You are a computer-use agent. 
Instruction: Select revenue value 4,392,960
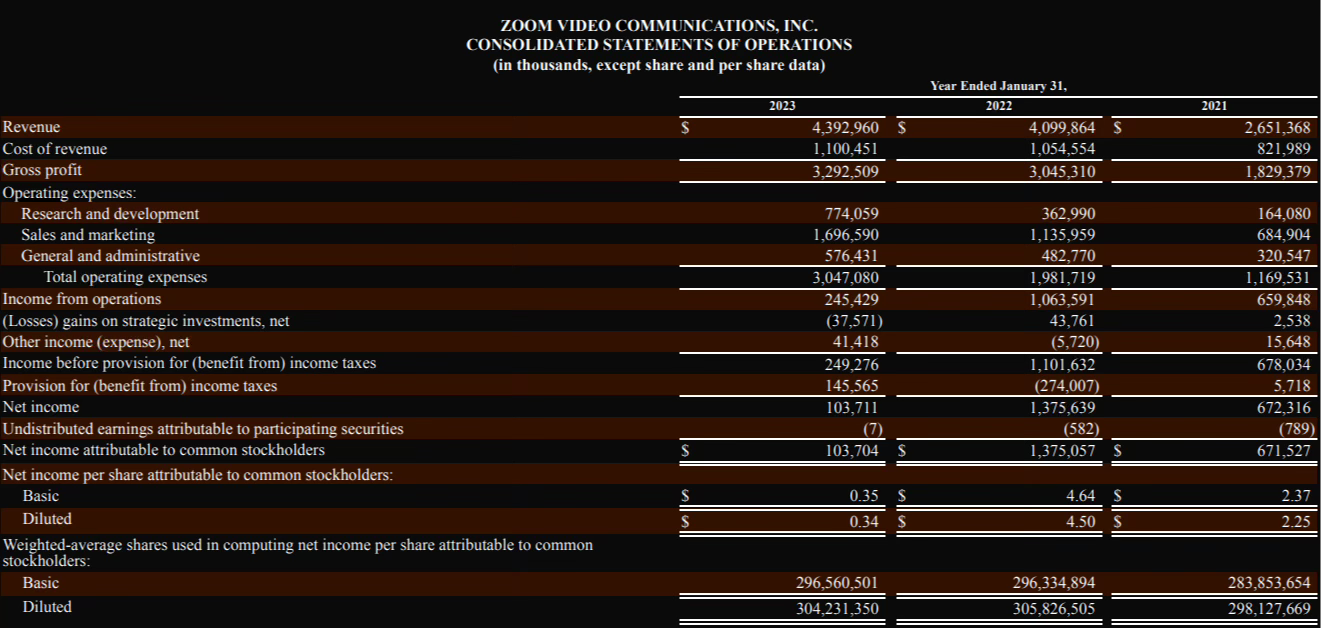click(x=846, y=127)
